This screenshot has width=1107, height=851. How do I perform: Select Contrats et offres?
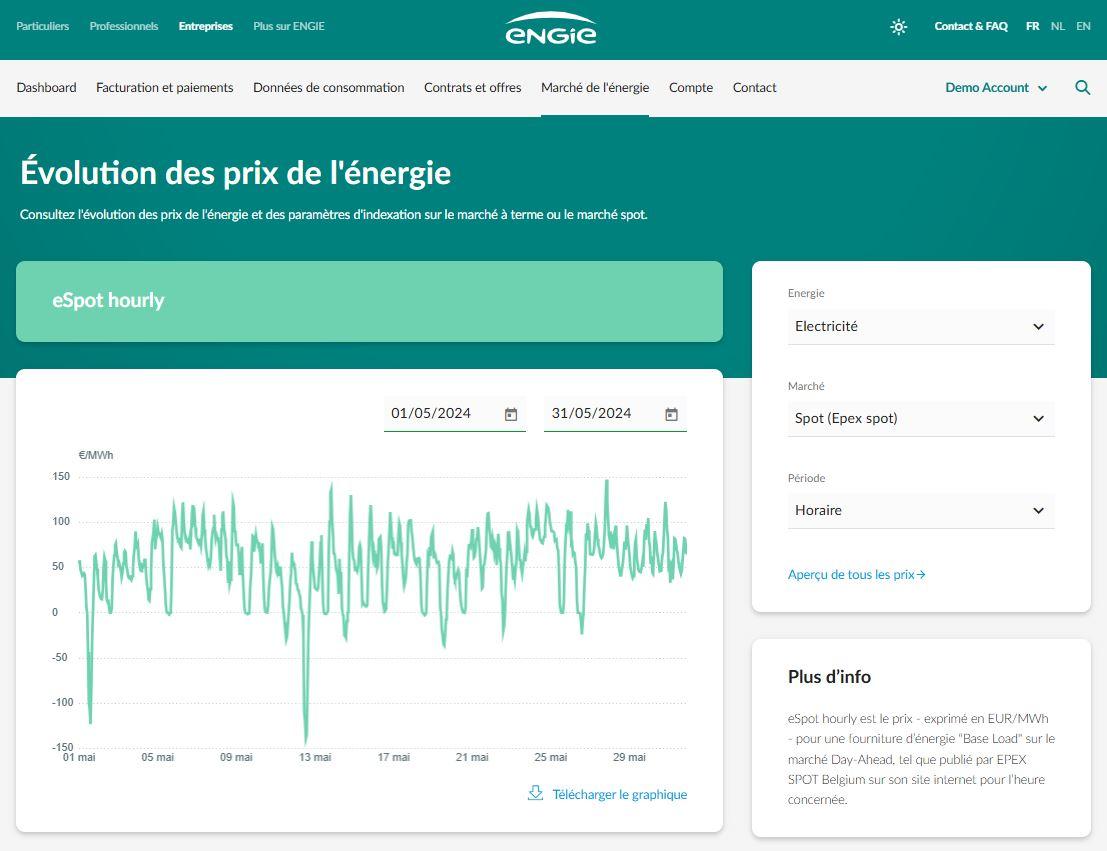point(472,88)
